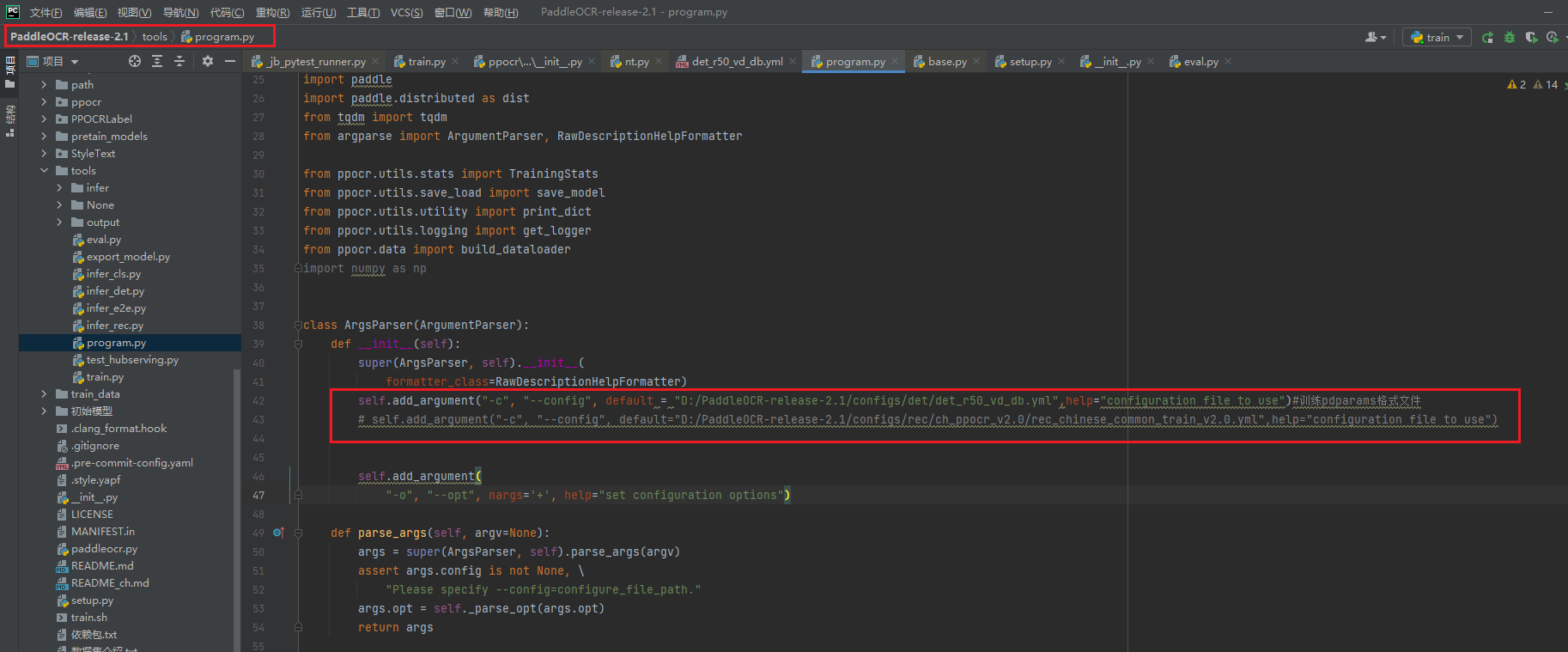Click the override gutter icon at line 49
The height and width of the screenshot is (652, 1568).
278,533
